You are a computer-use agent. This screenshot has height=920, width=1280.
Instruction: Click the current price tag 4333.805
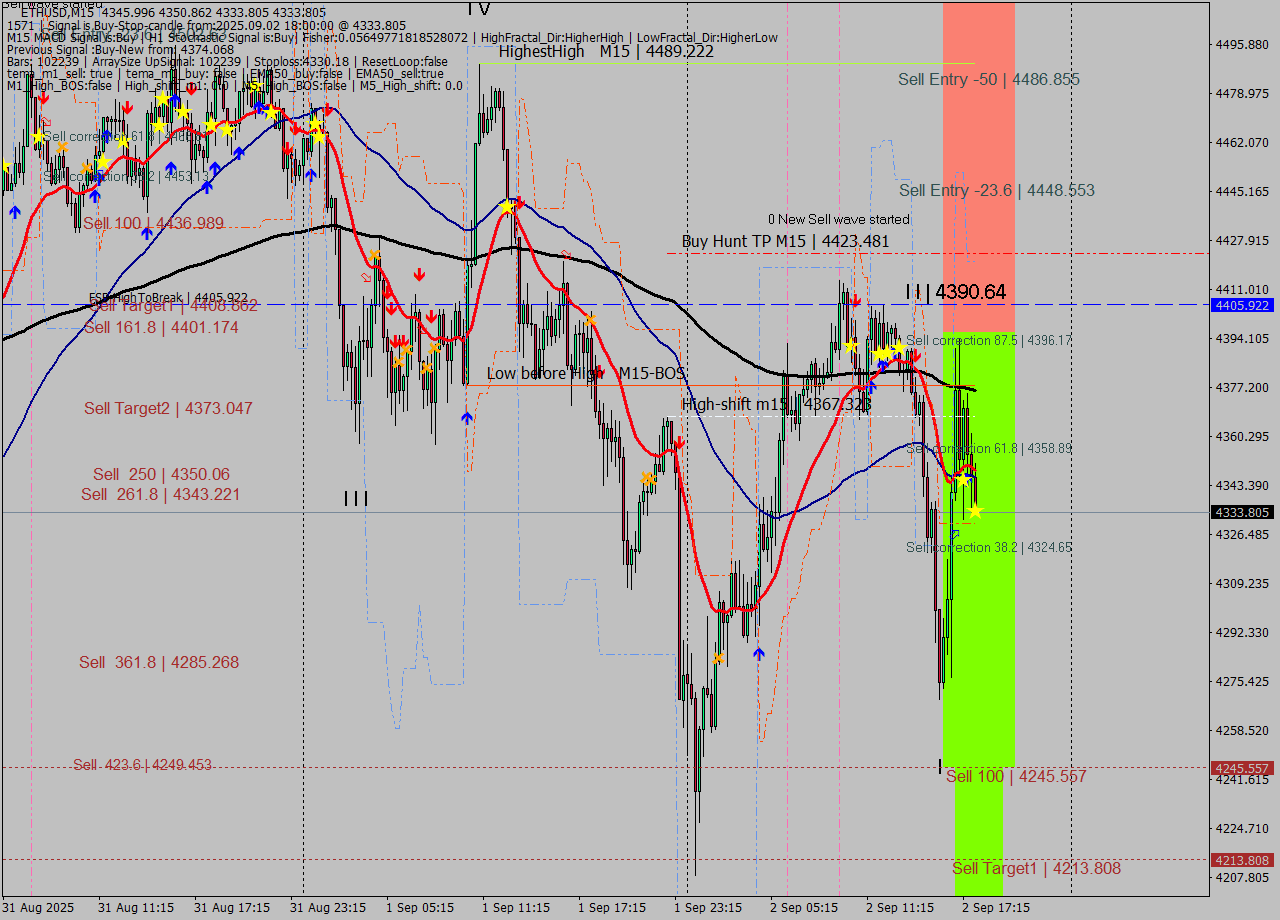click(1242, 512)
